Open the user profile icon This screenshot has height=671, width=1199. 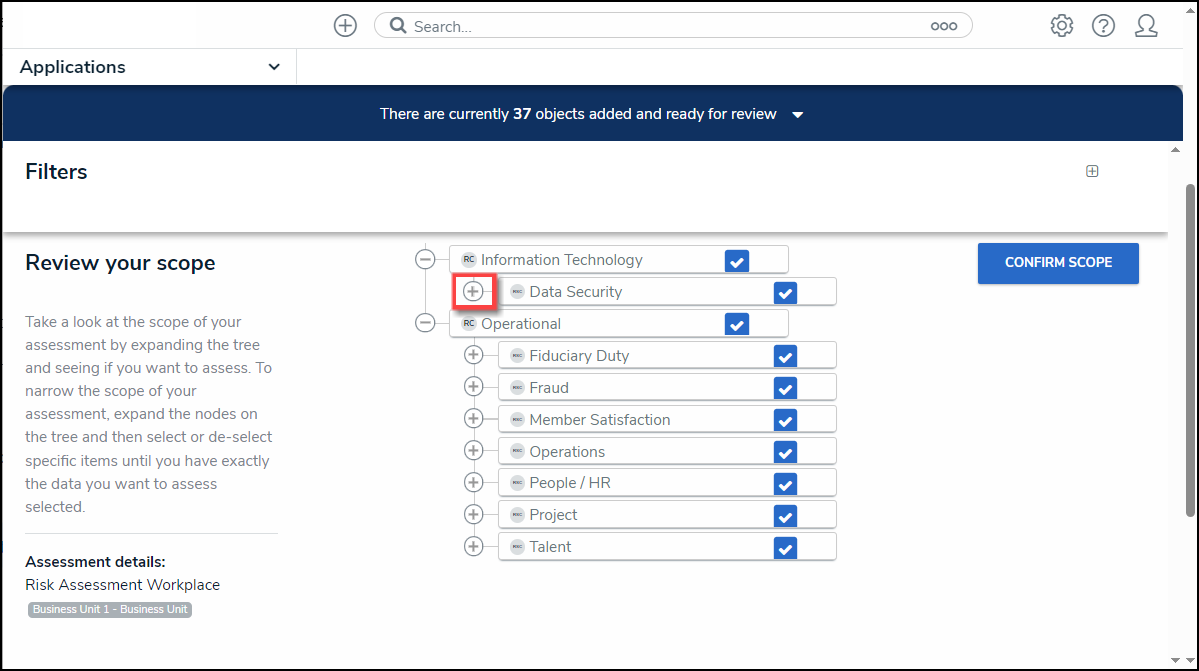(1146, 26)
